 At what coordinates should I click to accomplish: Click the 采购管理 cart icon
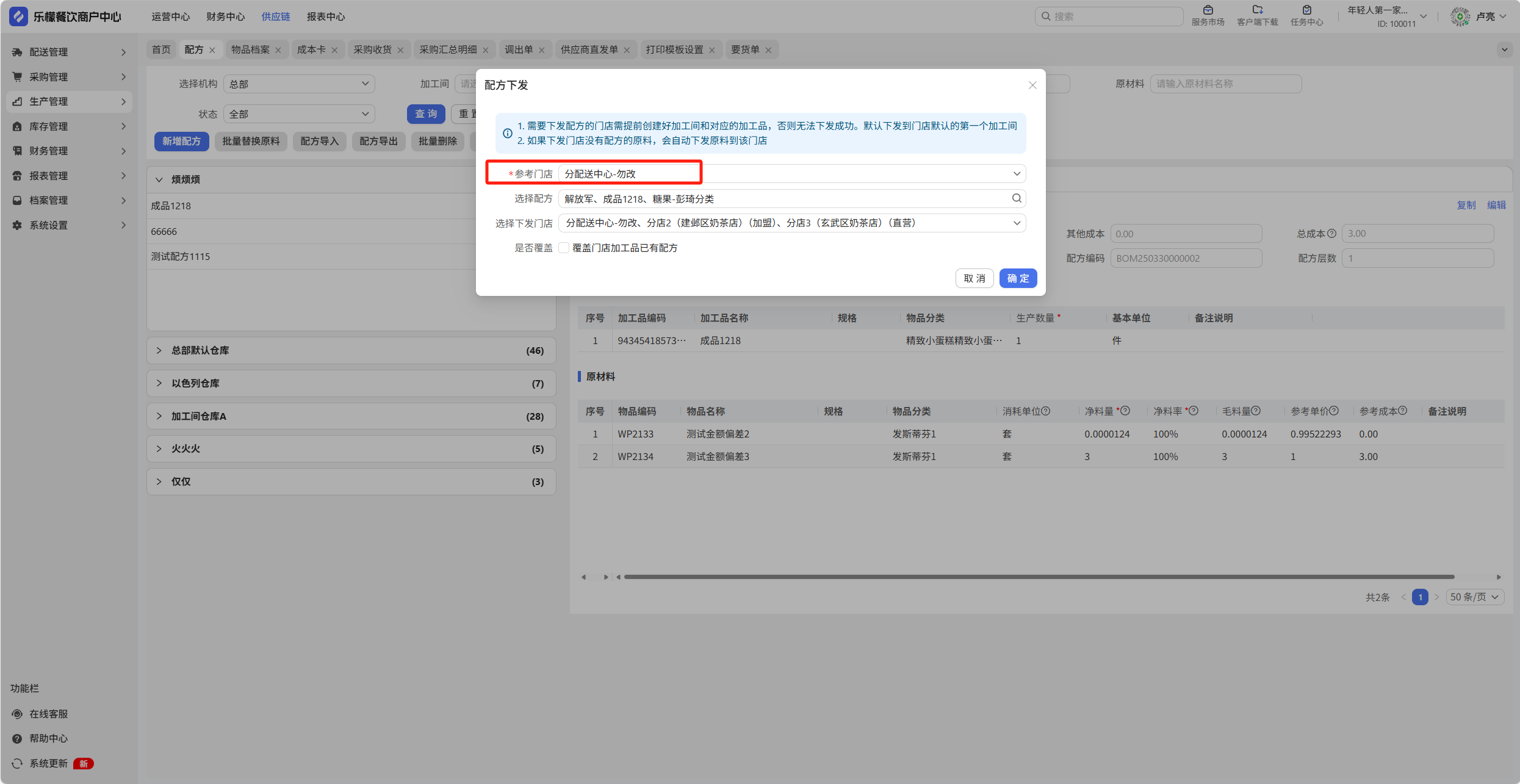[17, 77]
